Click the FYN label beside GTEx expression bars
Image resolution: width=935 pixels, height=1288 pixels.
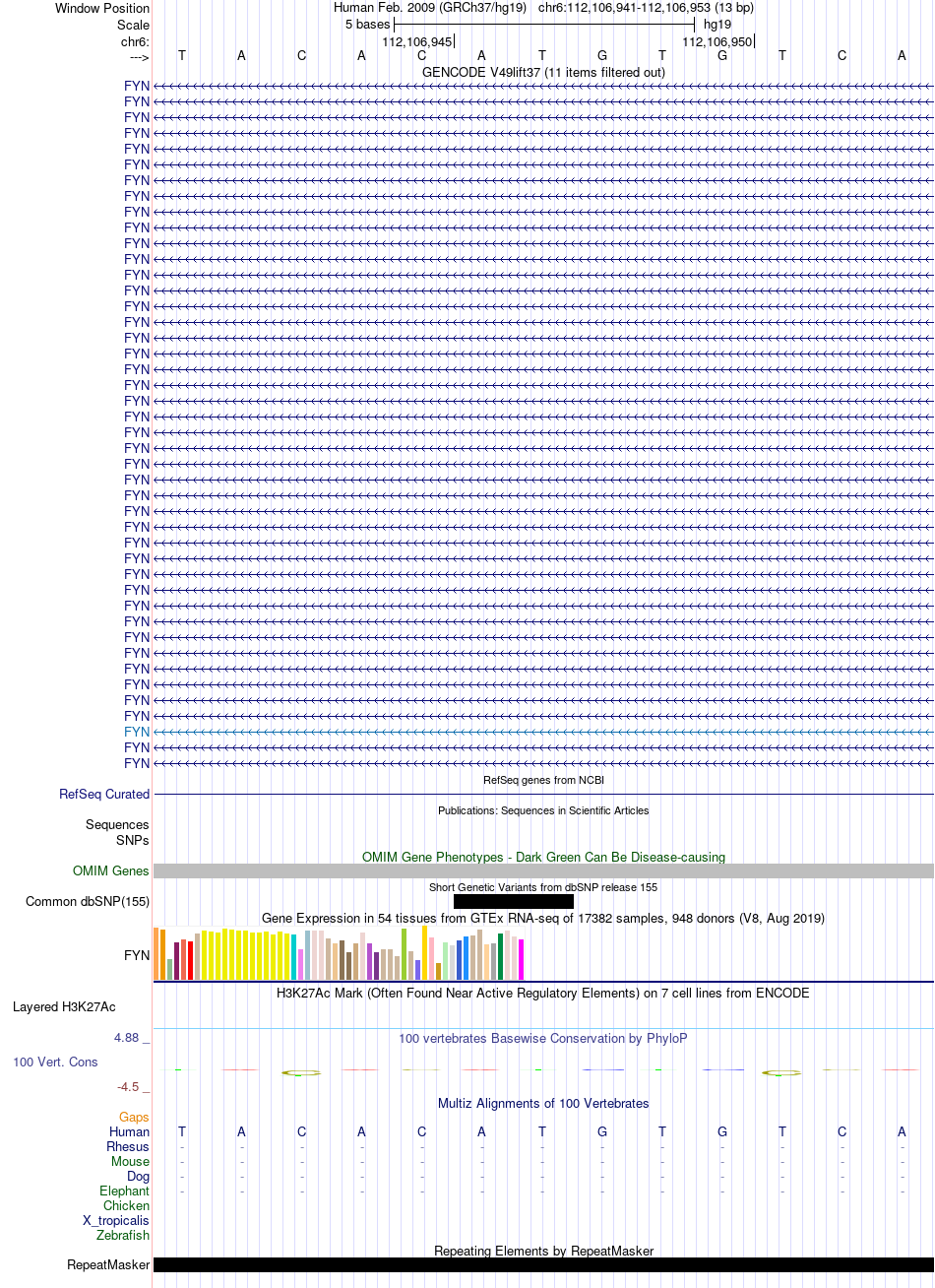[137, 955]
